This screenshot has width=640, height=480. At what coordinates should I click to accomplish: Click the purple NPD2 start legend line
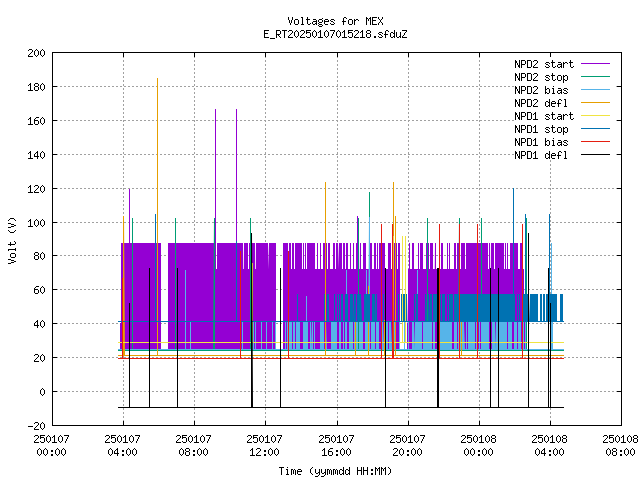[596, 64]
